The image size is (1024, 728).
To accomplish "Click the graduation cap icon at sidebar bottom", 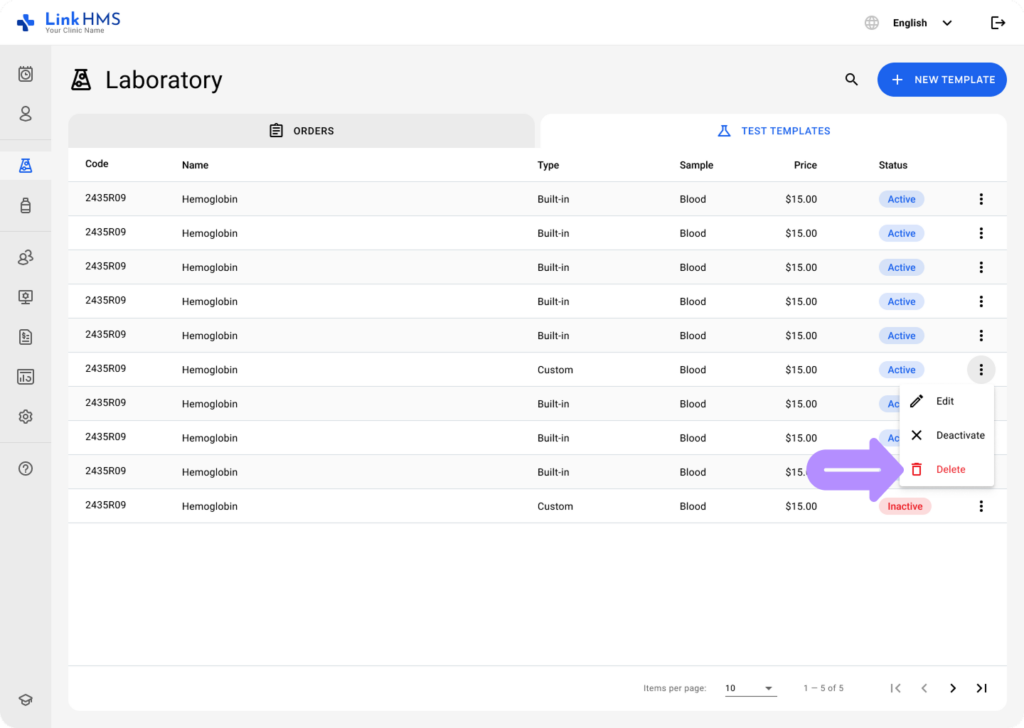I will click(25, 699).
